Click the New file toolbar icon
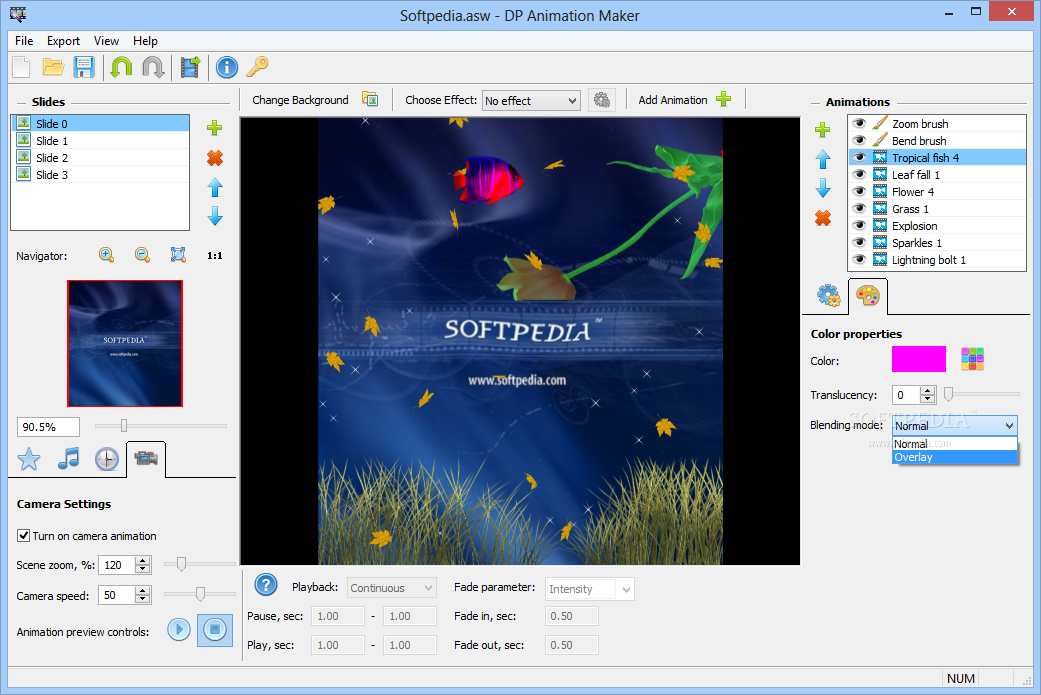Screen dimensions: 1041x695 click(22, 67)
